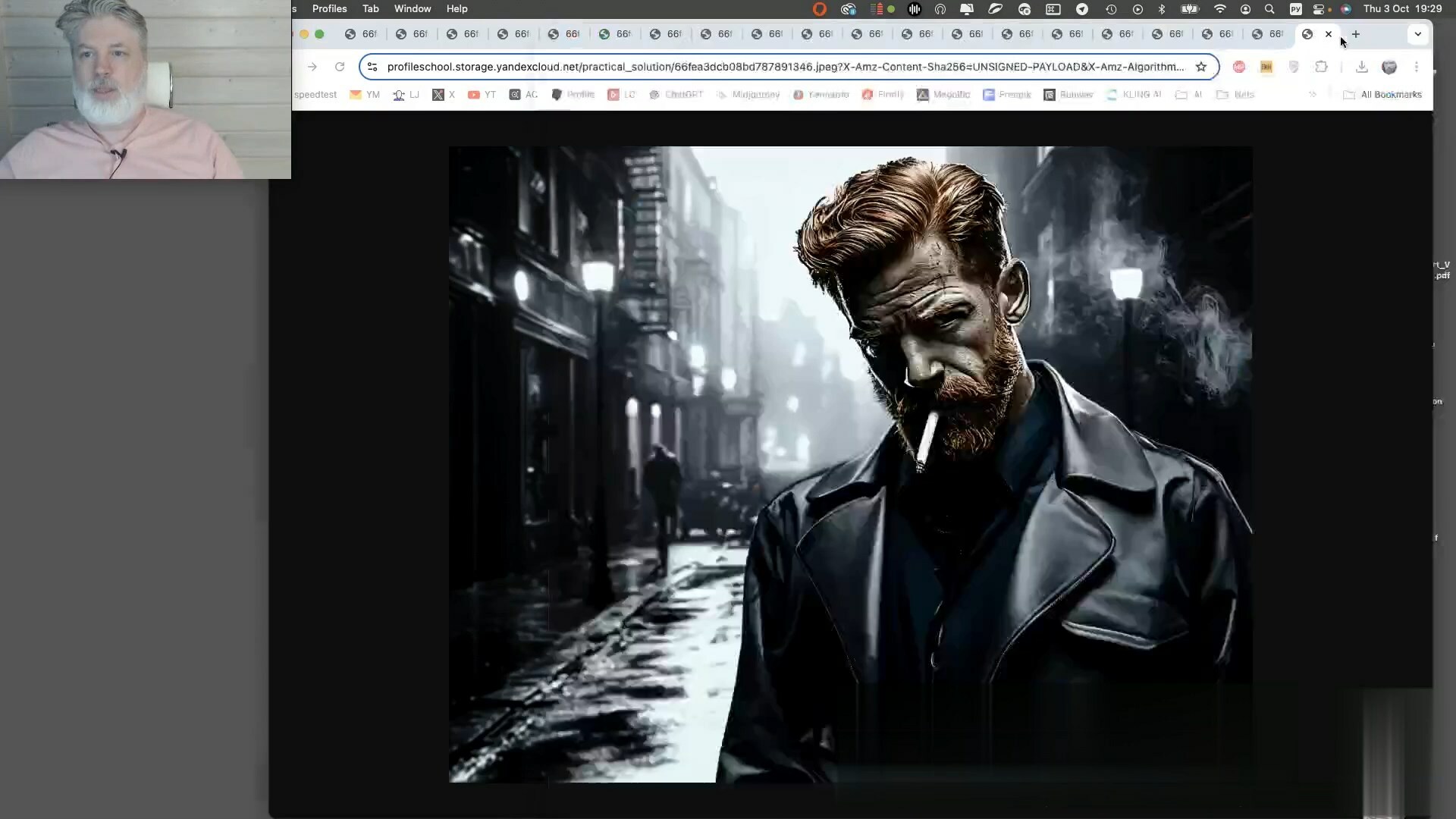Add a new tab with the plus button
Viewport: 1456px width, 819px height.
coord(1356,34)
